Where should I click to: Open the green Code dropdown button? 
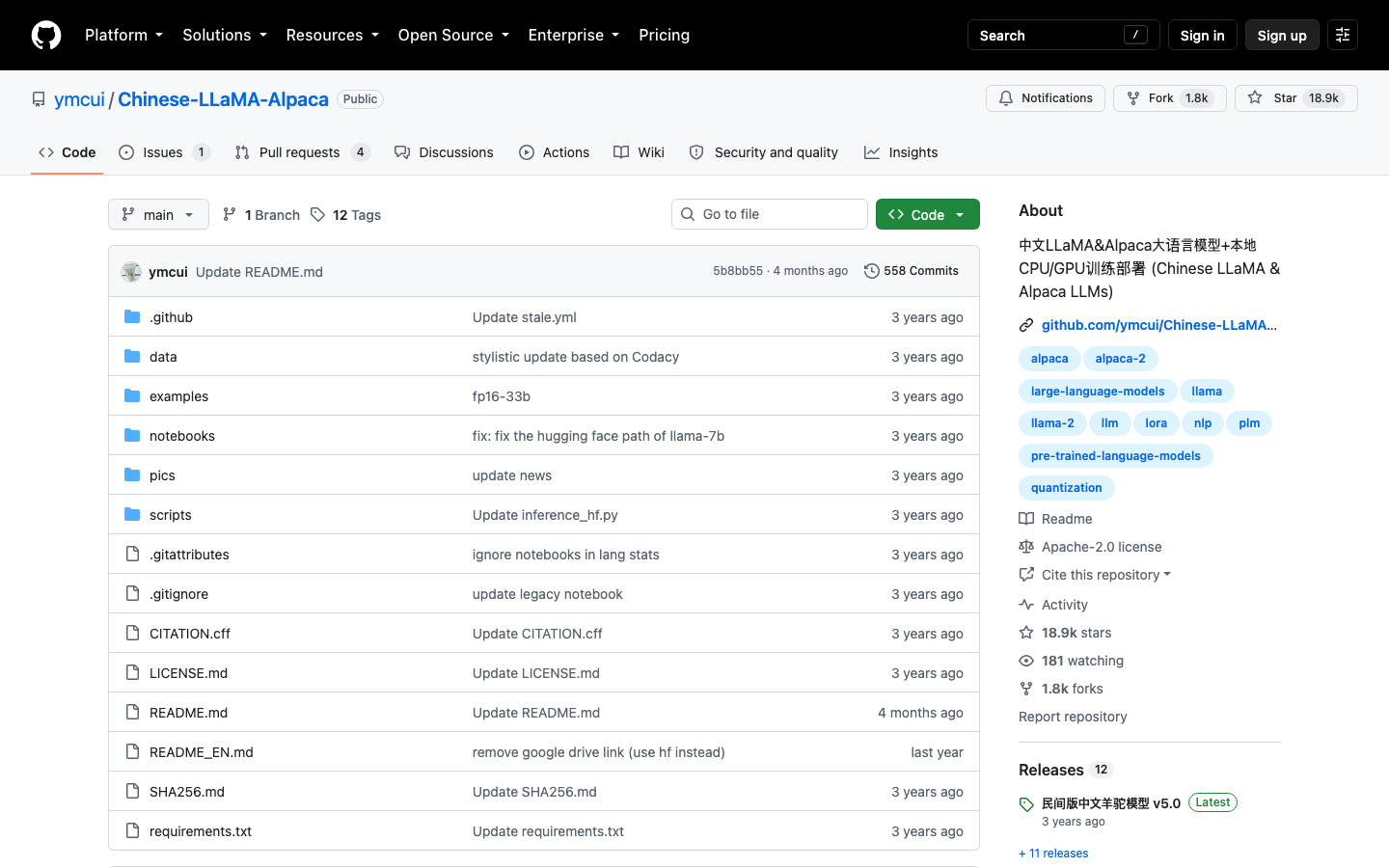point(928,214)
